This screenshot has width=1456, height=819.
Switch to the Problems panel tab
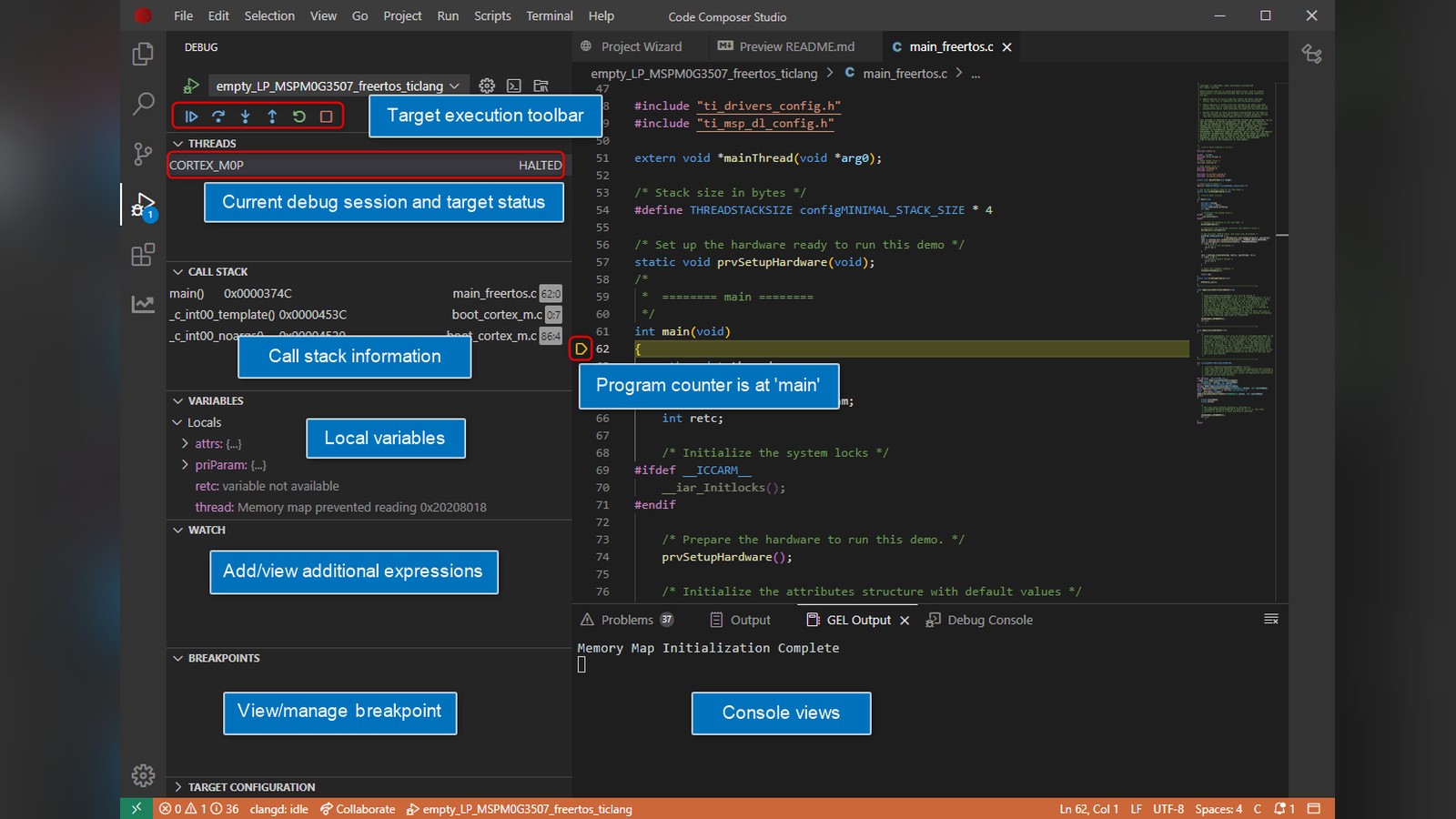click(x=627, y=620)
